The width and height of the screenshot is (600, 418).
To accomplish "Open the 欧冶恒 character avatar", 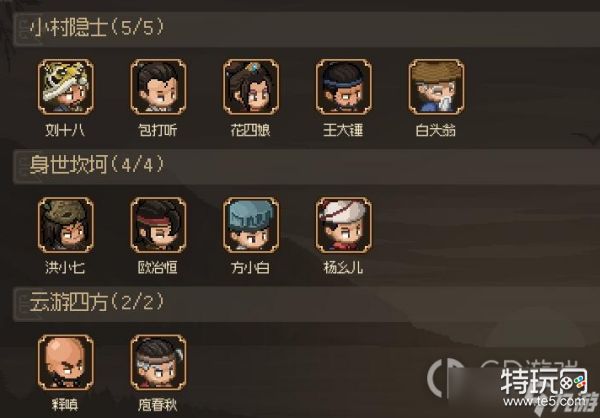I will pyautogui.click(x=158, y=225).
